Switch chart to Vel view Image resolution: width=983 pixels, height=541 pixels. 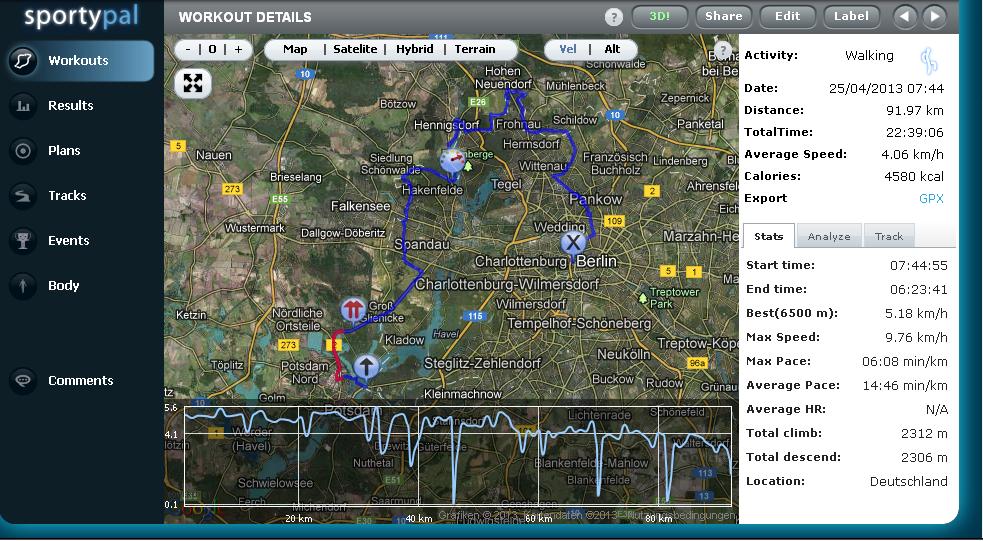568,49
